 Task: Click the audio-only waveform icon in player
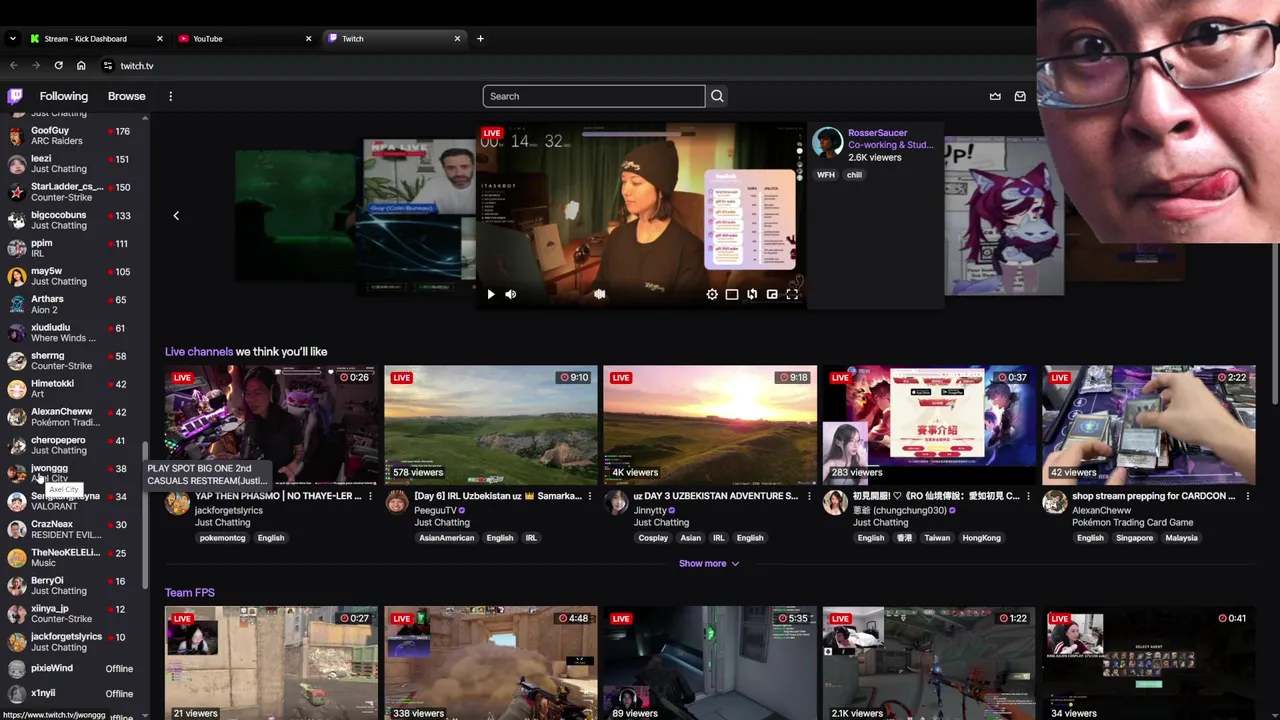[599, 294]
